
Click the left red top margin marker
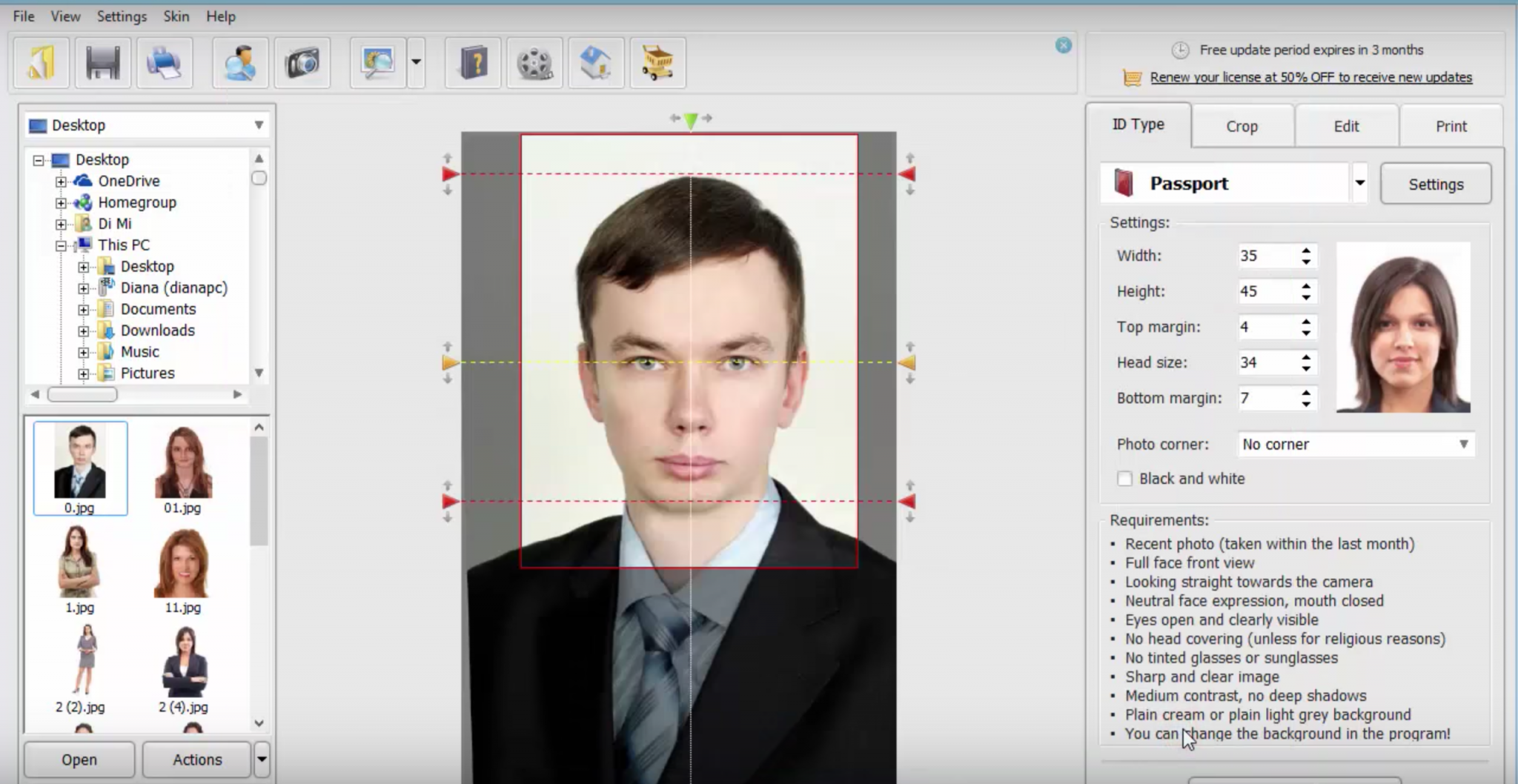[450, 174]
